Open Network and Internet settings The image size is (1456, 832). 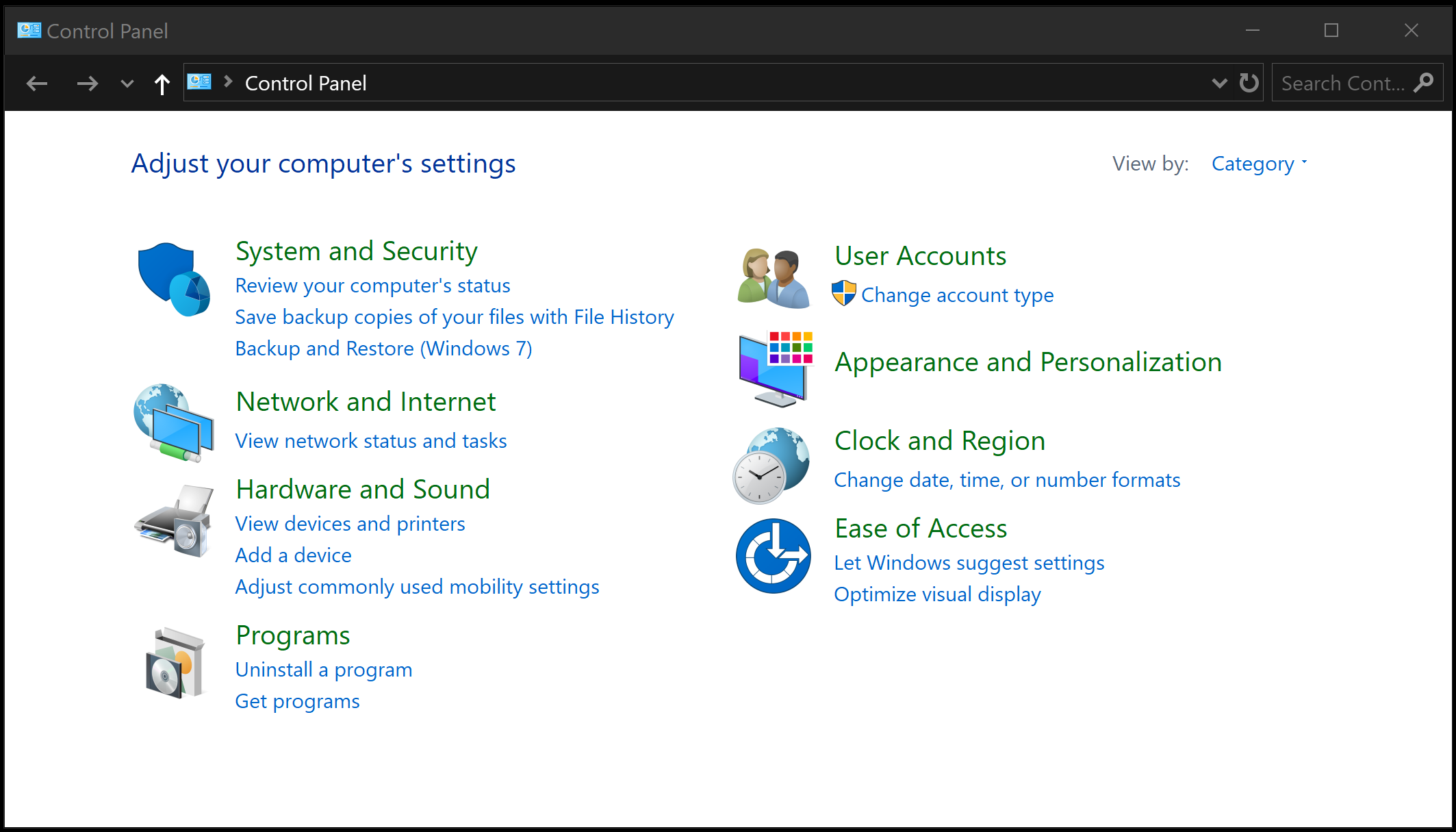[x=365, y=400]
